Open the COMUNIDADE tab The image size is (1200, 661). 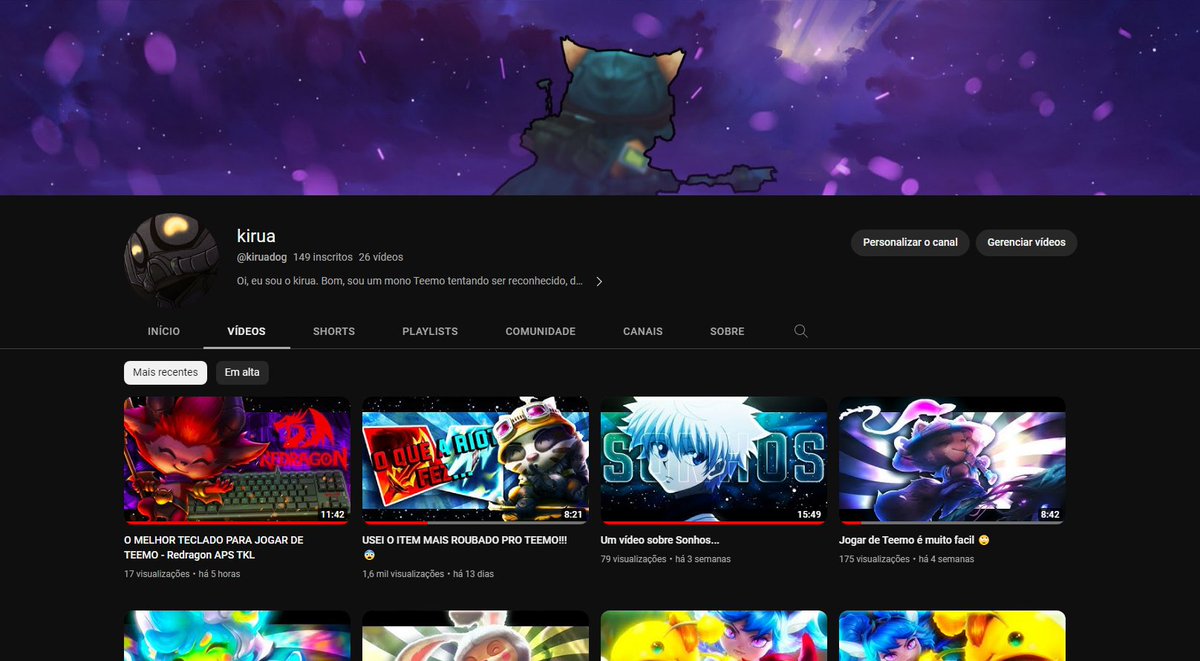click(x=540, y=331)
